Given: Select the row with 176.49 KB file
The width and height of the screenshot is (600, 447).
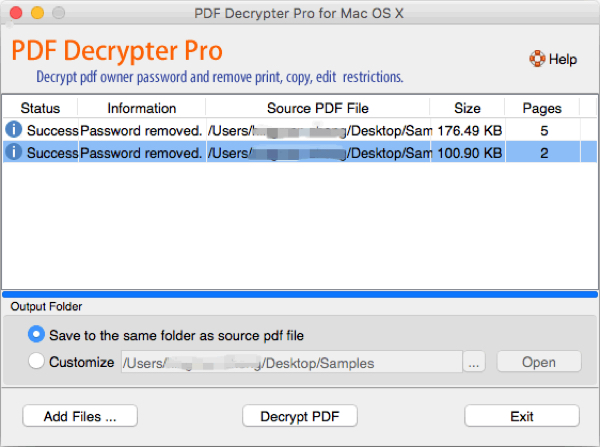Looking at the screenshot, I should coord(300,130).
